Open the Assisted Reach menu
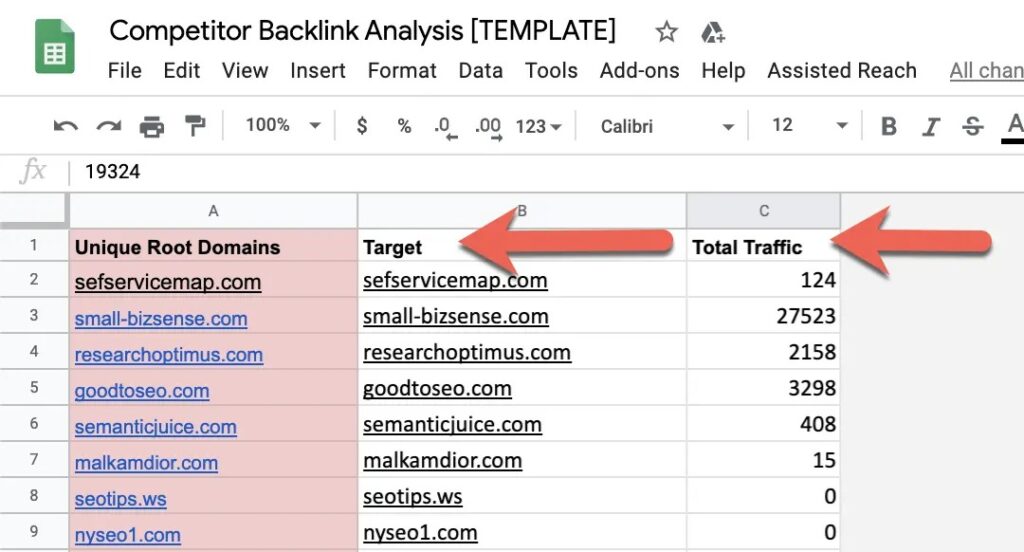Image resolution: width=1024 pixels, height=552 pixels. [842, 71]
